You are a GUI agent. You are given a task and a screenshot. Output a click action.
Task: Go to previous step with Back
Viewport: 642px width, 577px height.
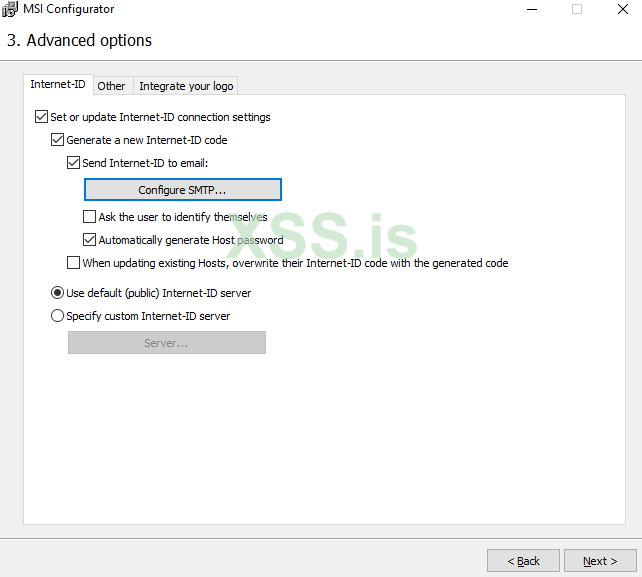pyautogui.click(x=523, y=561)
